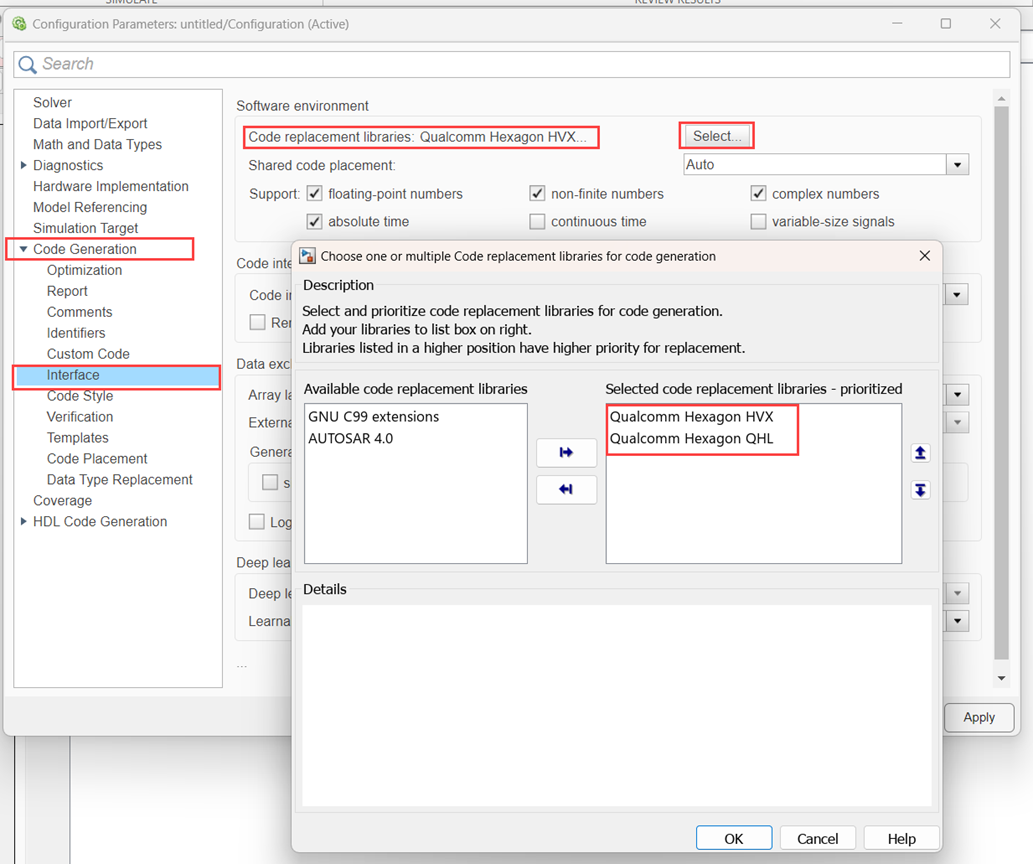Collapse the Code Generation tree node

(x=24, y=249)
